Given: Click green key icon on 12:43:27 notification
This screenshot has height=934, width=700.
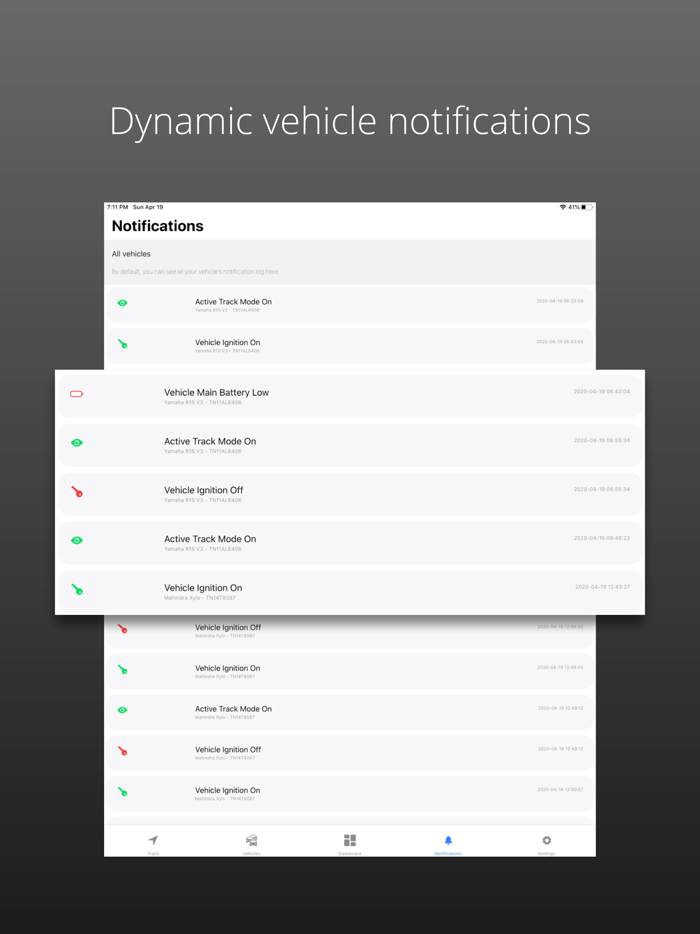Looking at the screenshot, I should tap(77, 590).
